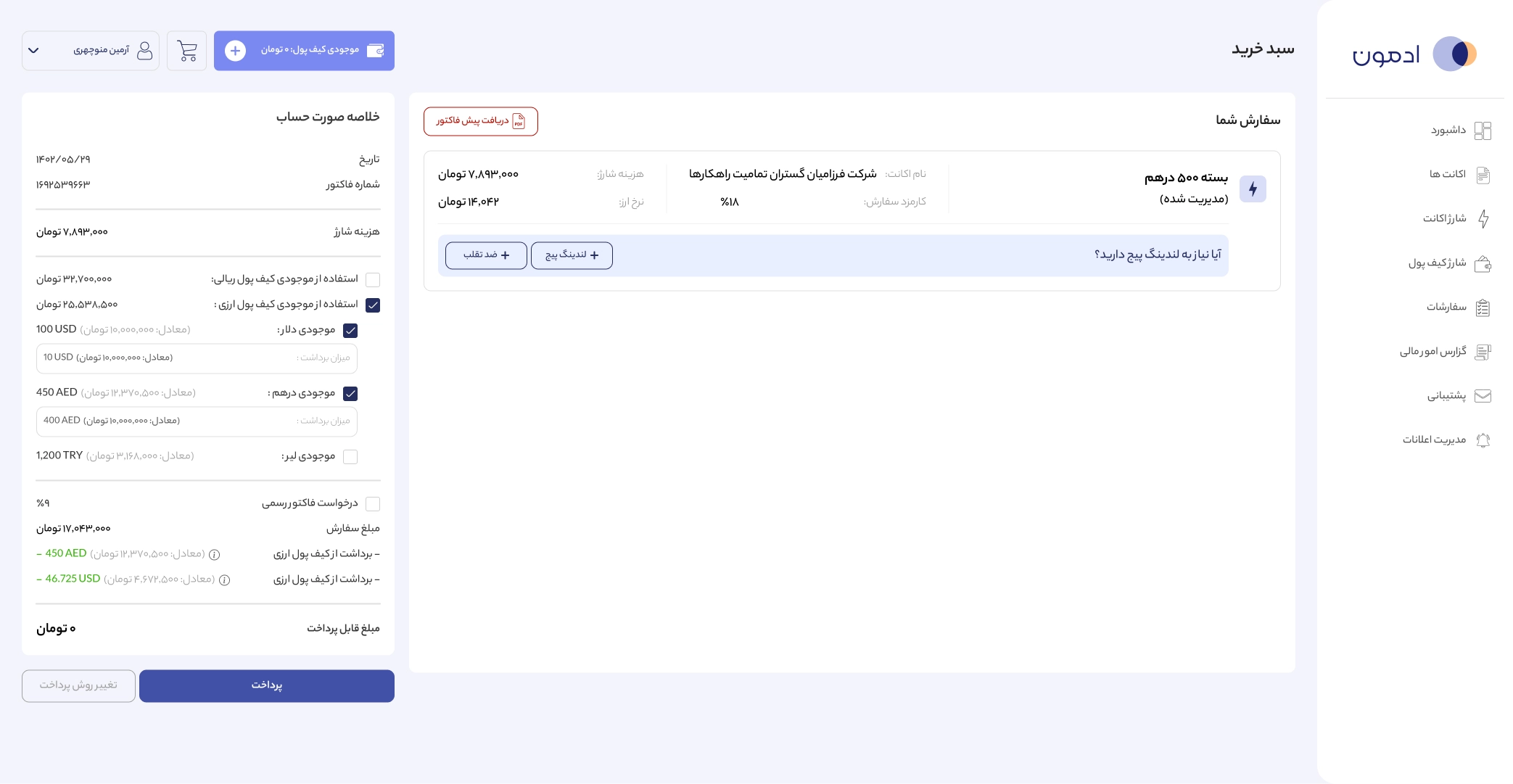Image resolution: width=1513 pixels, height=784 pixels.
Task: Check lira balance (موجودی لیر) checkbox
Action: click(350, 457)
